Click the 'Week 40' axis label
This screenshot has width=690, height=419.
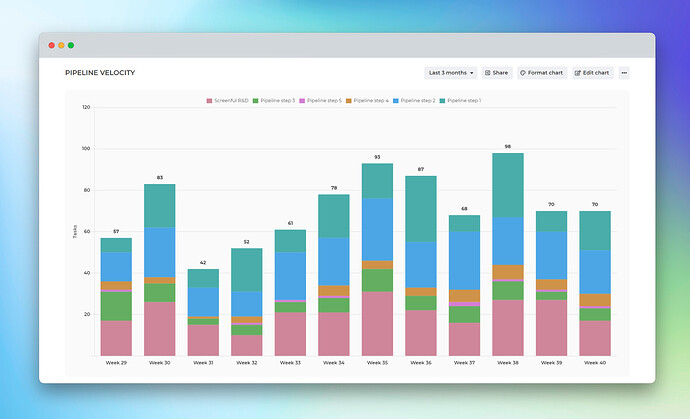pos(595,363)
